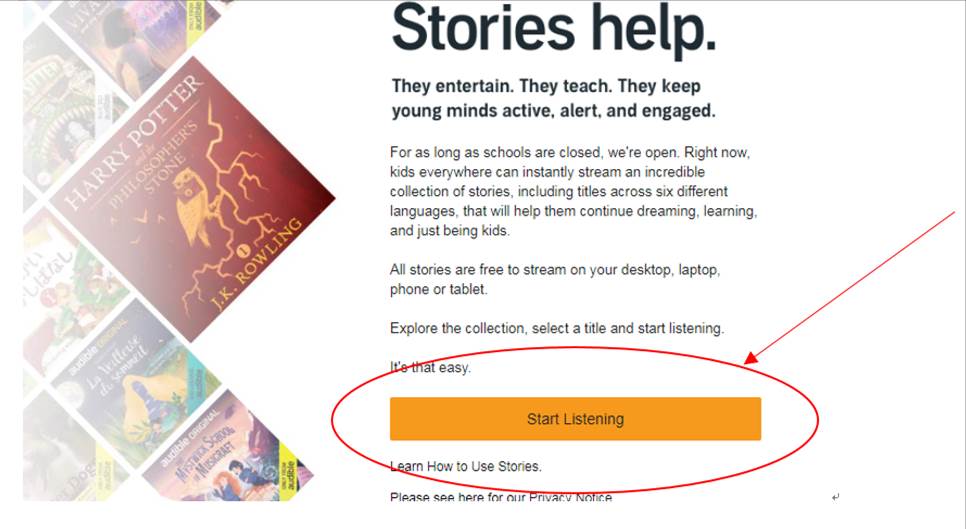This screenshot has width=966, height=529.
Task: Click the orange Start Listening button
Action: pos(575,419)
